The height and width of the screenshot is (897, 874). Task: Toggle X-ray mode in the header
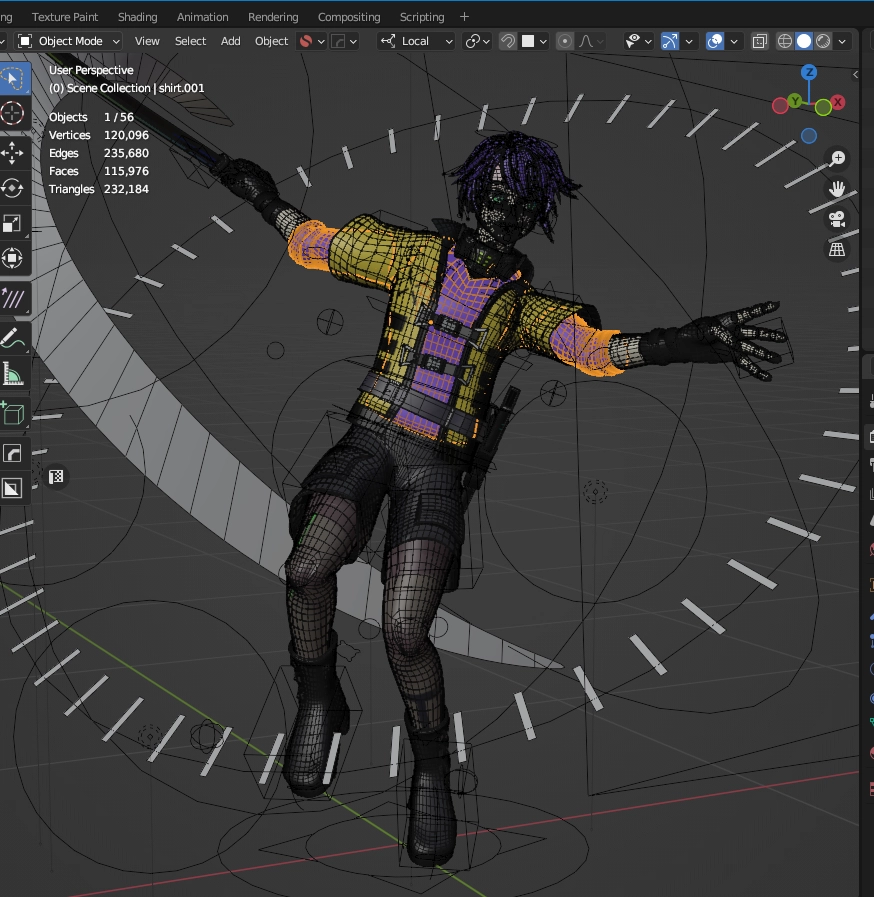click(x=760, y=41)
